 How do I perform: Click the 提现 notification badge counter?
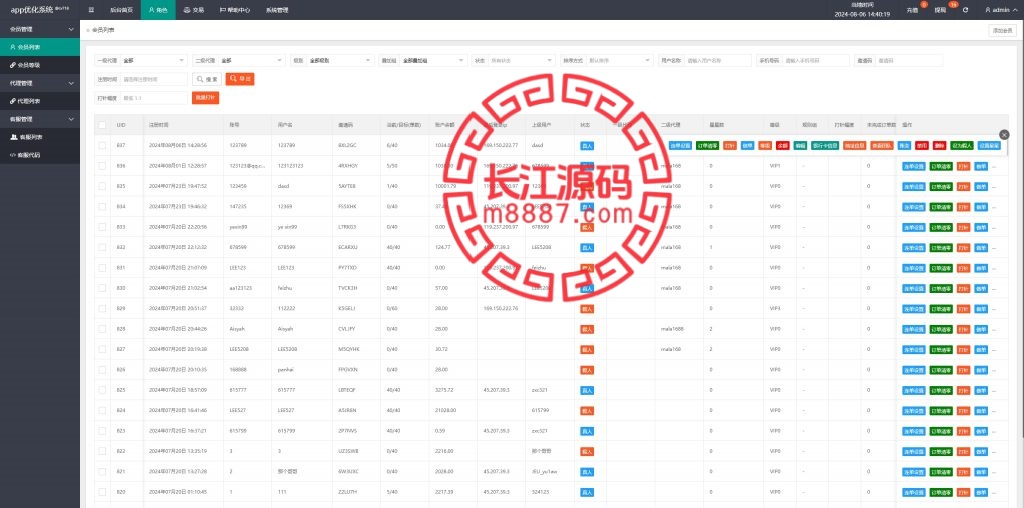pyautogui.click(x=953, y=5)
